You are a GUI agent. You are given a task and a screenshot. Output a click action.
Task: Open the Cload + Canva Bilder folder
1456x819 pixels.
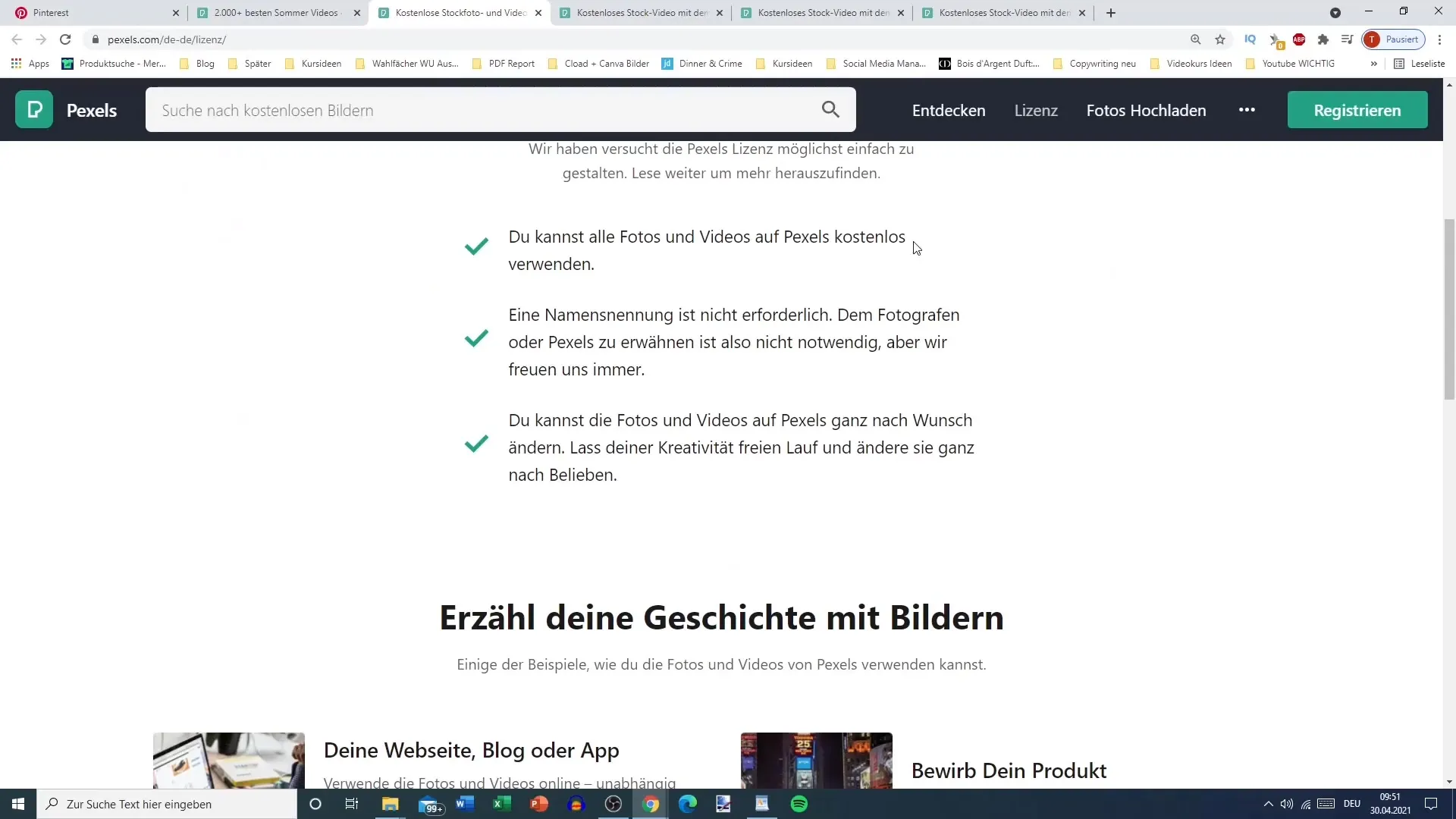pyautogui.click(x=598, y=64)
